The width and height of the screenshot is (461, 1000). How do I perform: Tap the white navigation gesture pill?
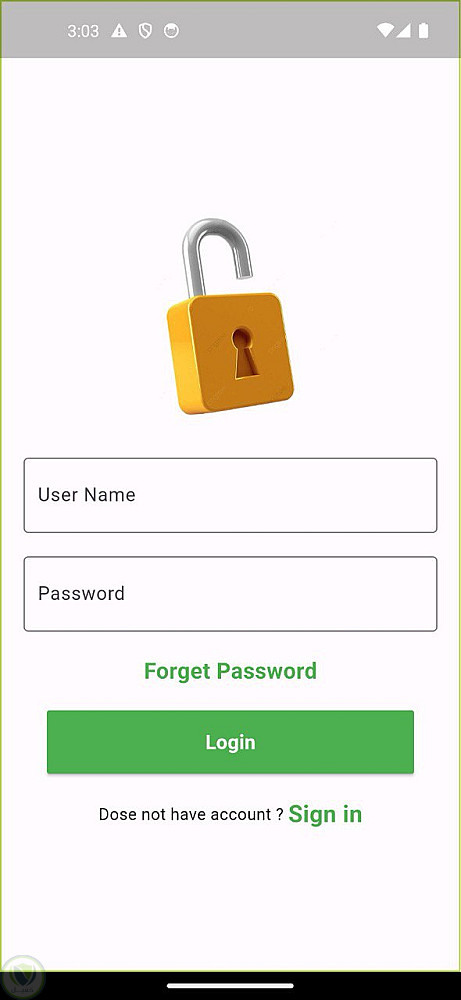tap(230, 986)
